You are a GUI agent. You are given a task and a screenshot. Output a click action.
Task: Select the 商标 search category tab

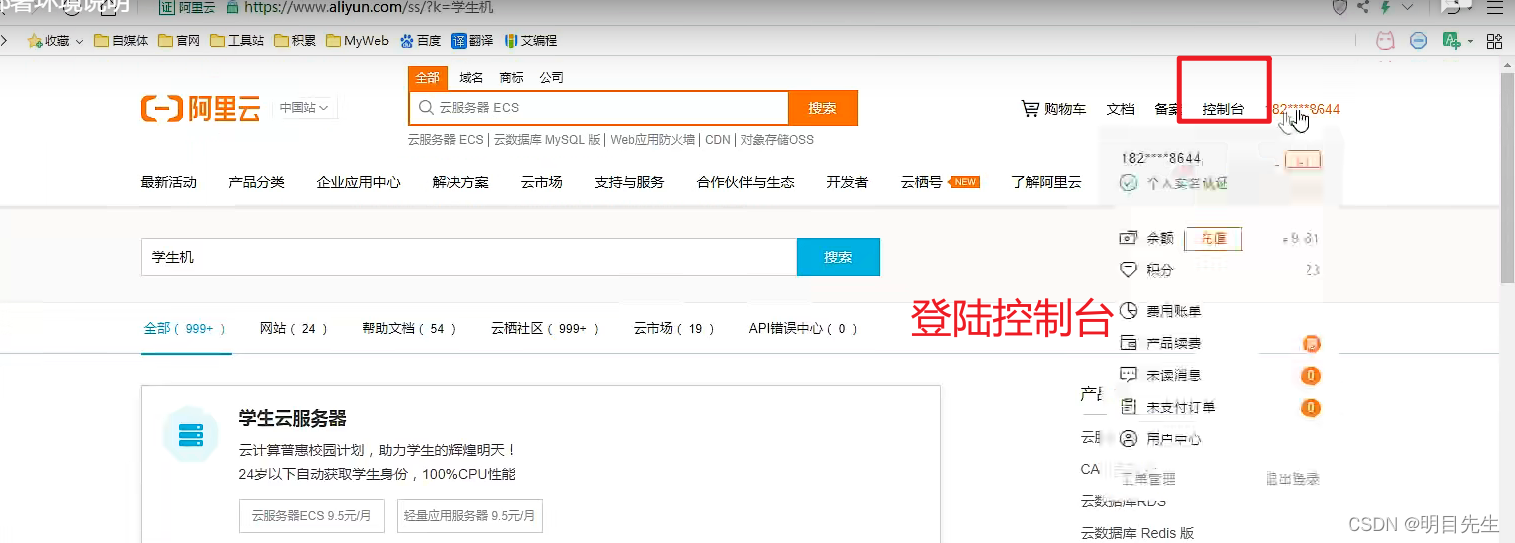pyautogui.click(x=511, y=77)
